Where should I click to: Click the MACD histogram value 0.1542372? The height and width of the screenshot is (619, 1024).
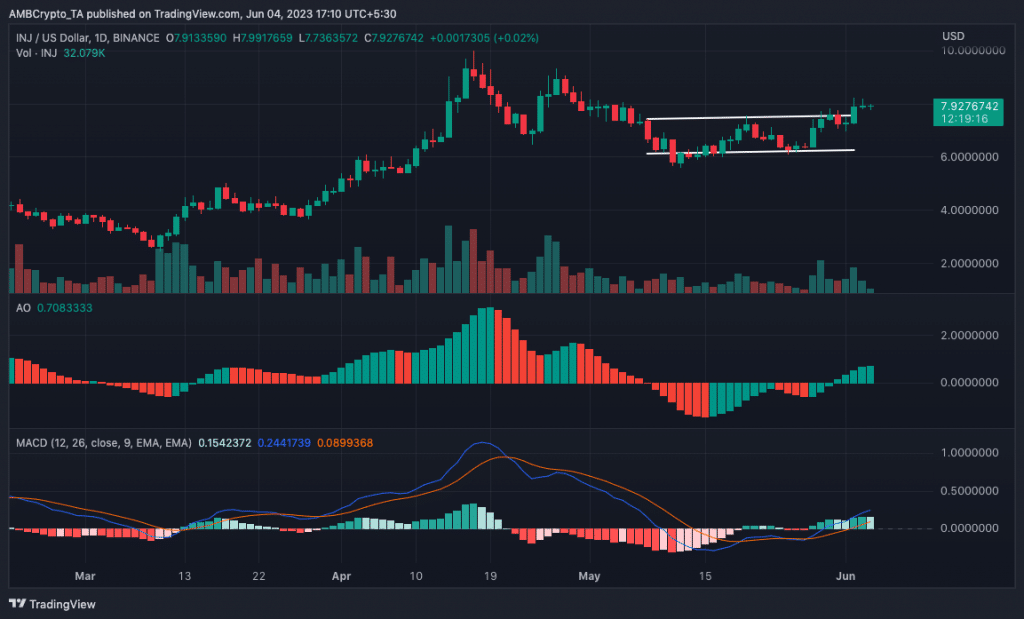[x=225, y=443]
